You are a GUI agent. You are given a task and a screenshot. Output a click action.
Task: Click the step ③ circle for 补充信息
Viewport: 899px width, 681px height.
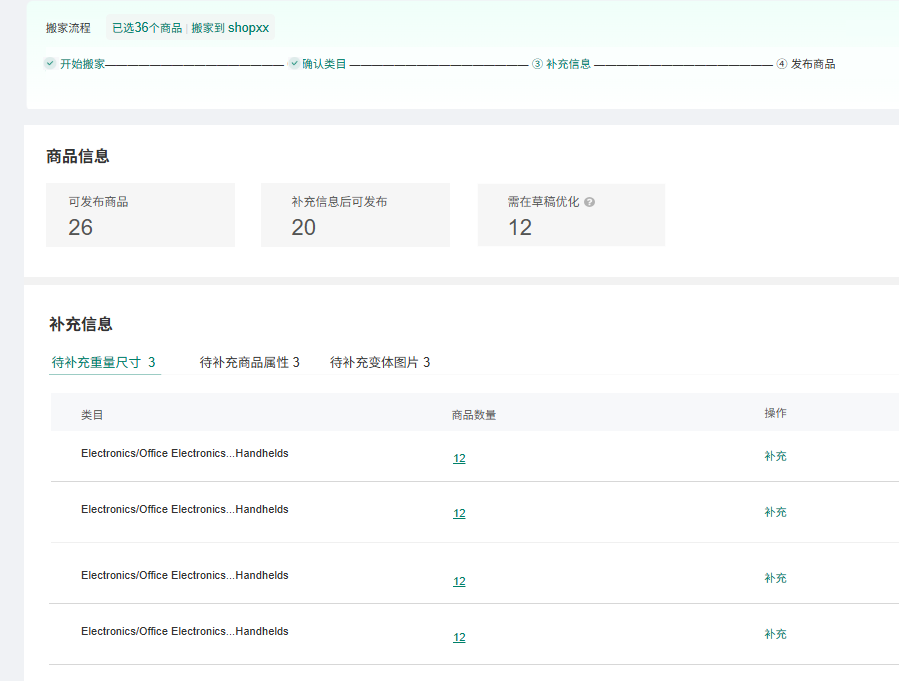point(537,64)
